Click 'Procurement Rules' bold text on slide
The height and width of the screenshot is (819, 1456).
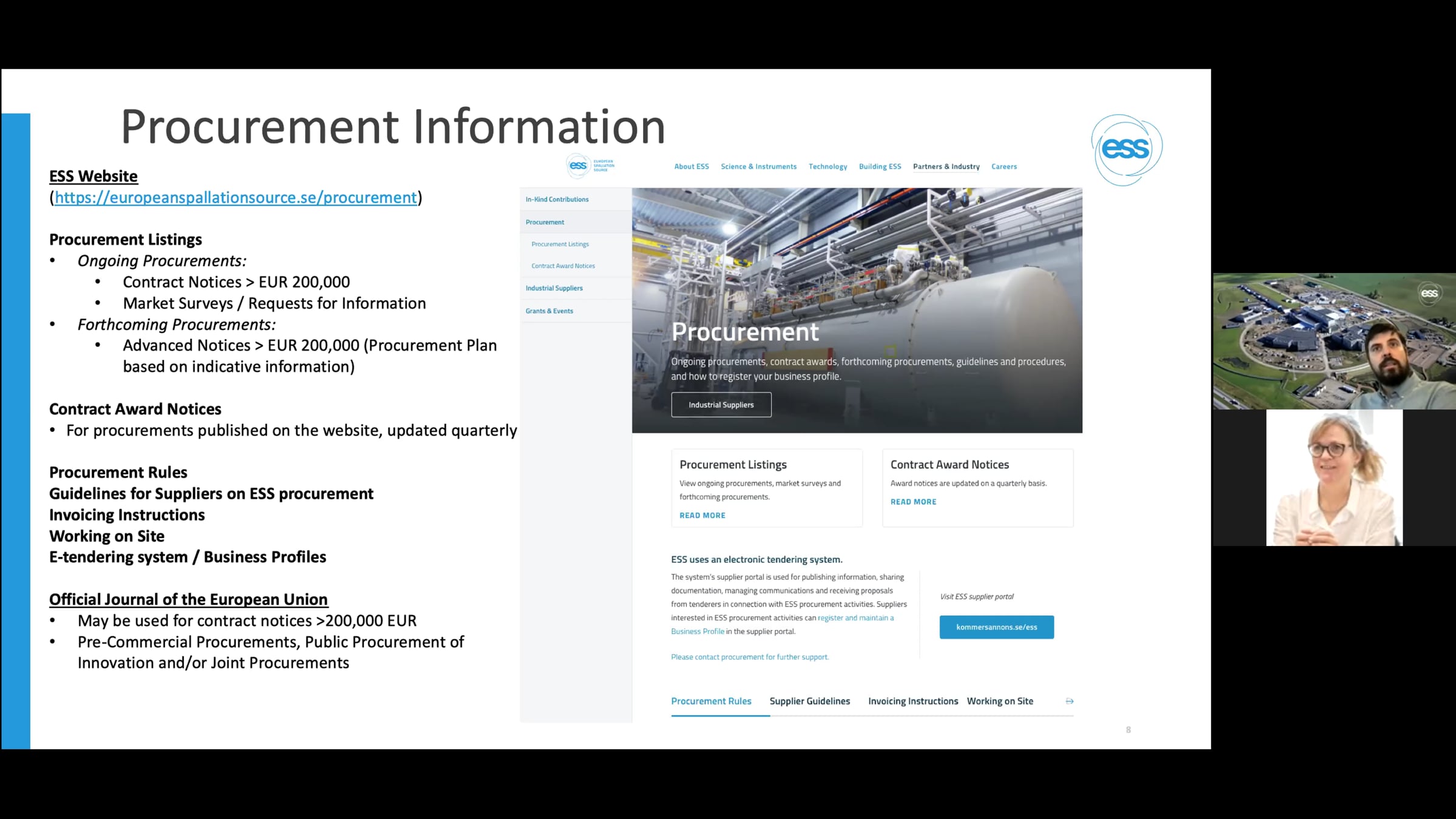(118, 473)
